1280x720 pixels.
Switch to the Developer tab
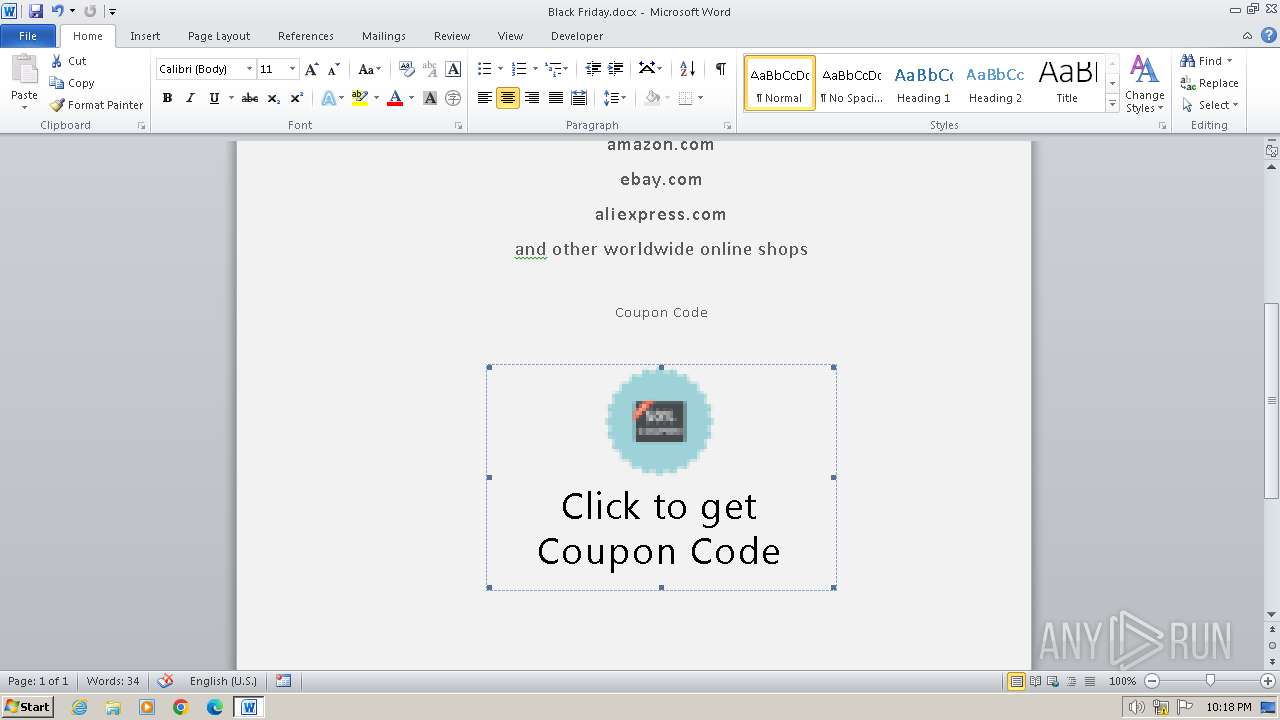pos(577,36)
